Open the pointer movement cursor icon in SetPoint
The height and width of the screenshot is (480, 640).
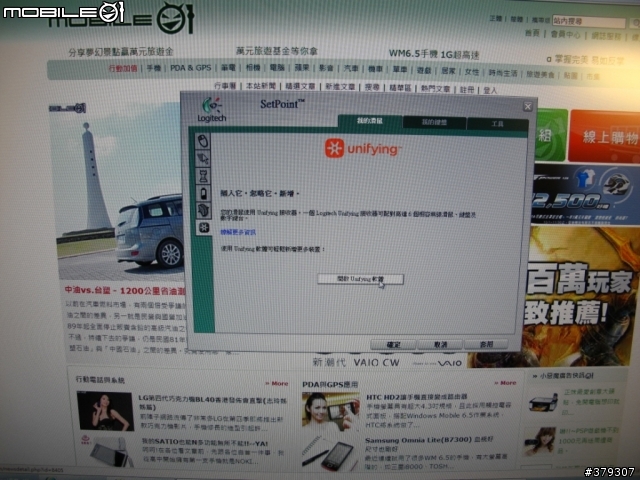[x=203, y=159]
